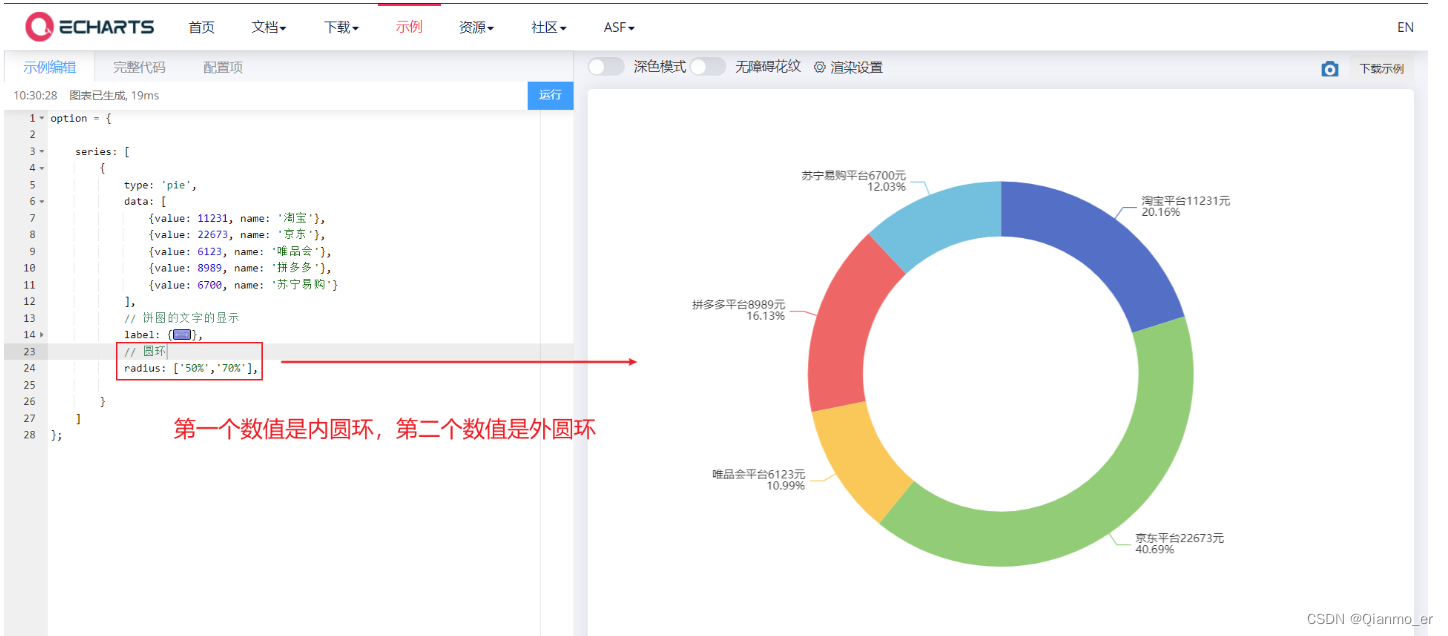Open the 资源 dropdown menu

pyautogui.click(x=475, y=27)
